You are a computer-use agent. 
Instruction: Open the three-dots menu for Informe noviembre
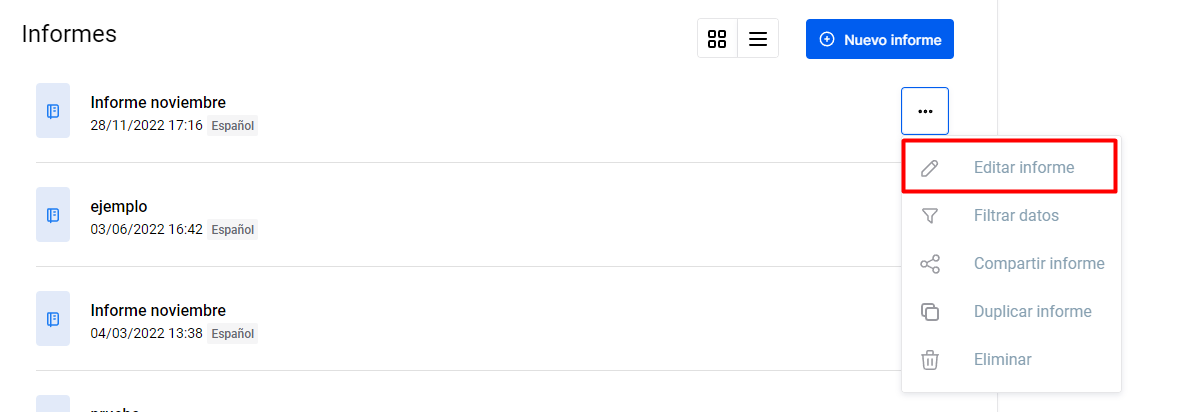(x=925, y=111)
